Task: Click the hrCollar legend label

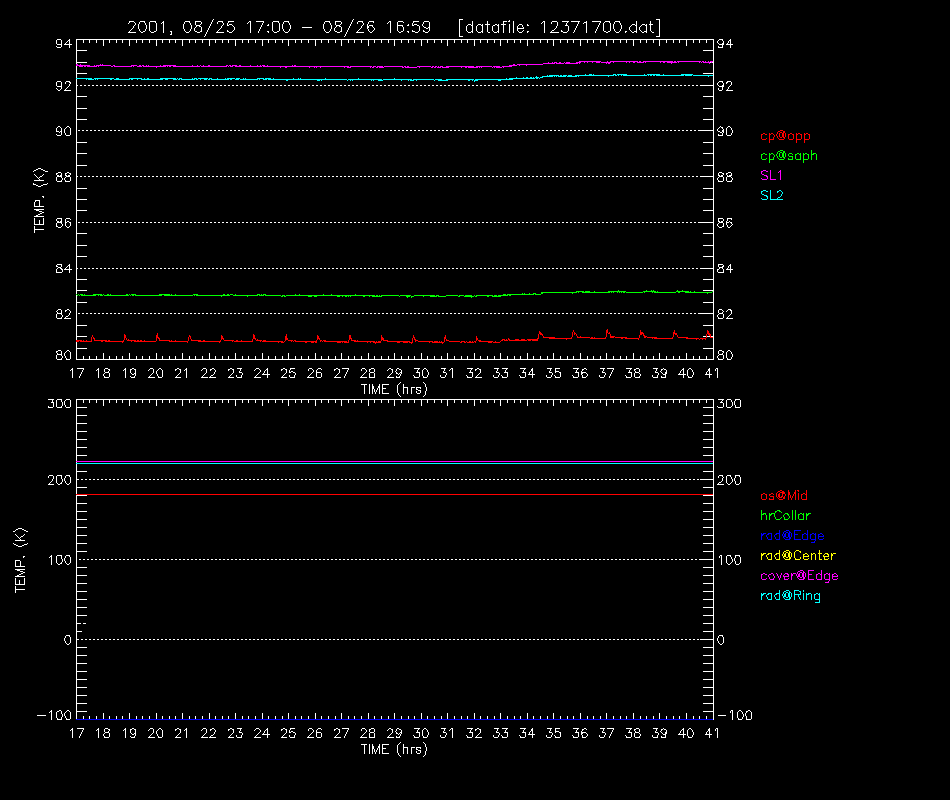Action: coord(785,516)
